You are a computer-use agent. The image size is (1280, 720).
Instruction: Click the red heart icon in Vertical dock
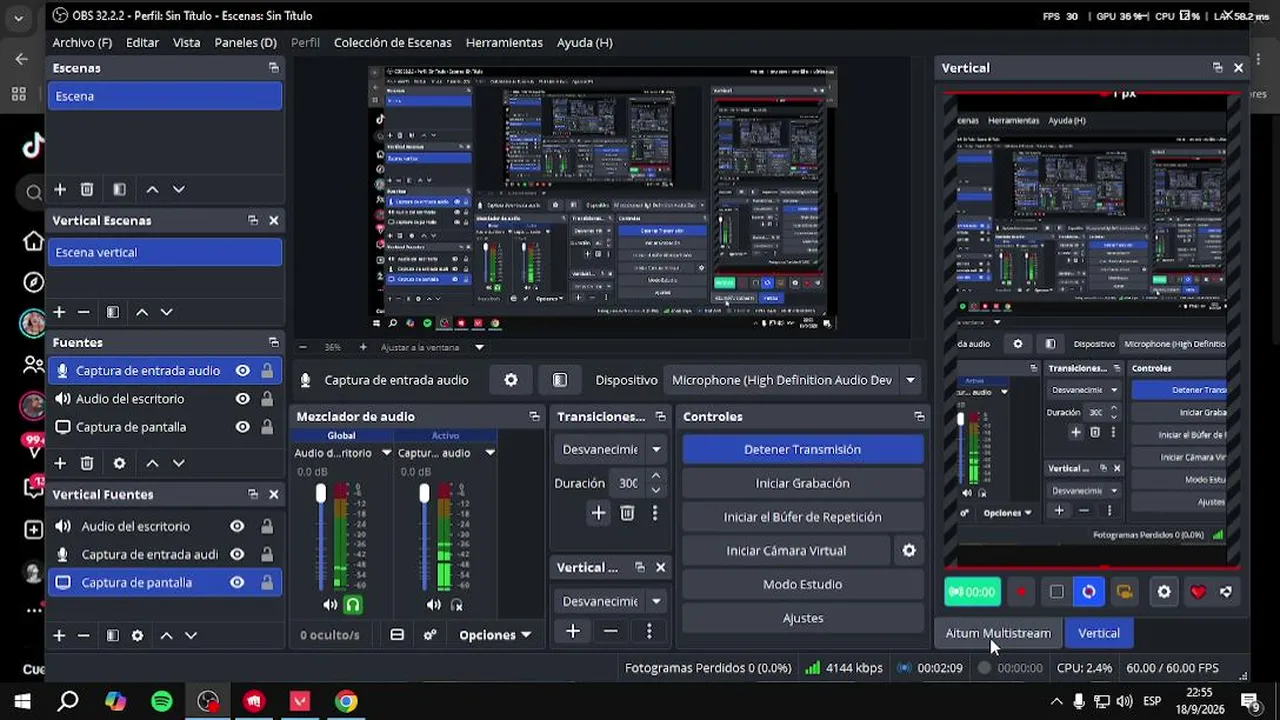[1198, 592]
